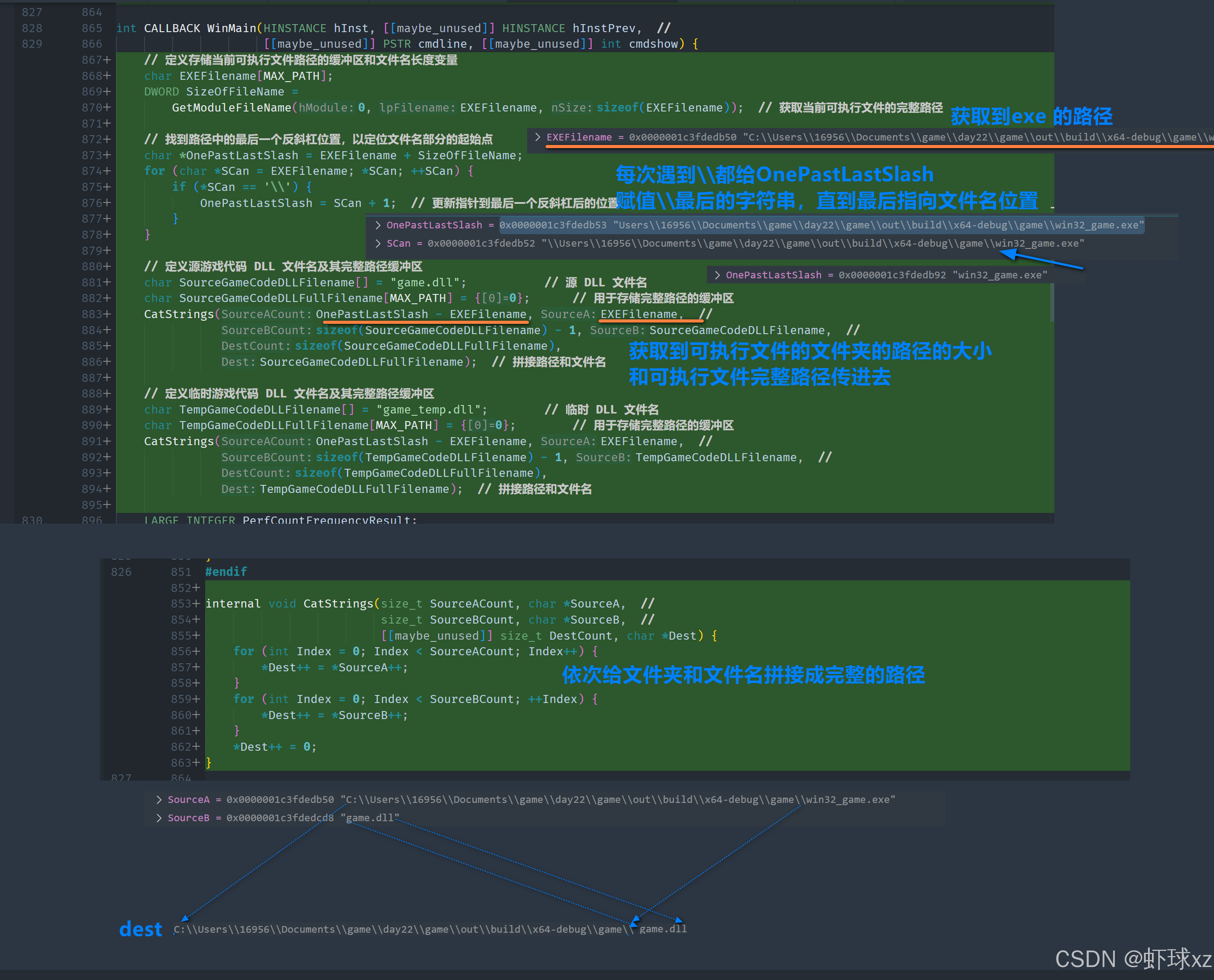Screen dimensions: 1214x980
Task: Click the nSize: inlay hint
Action: coord(572,107)
